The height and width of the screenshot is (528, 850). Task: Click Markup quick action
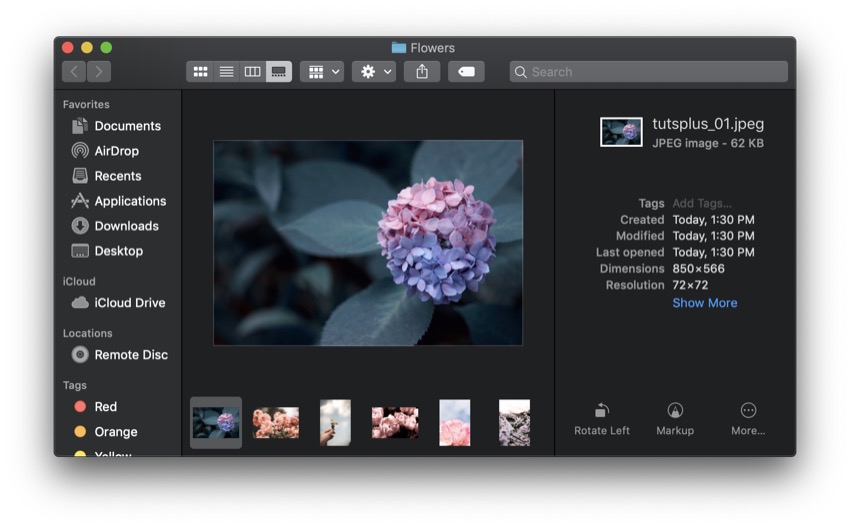[x=675, y=419]
